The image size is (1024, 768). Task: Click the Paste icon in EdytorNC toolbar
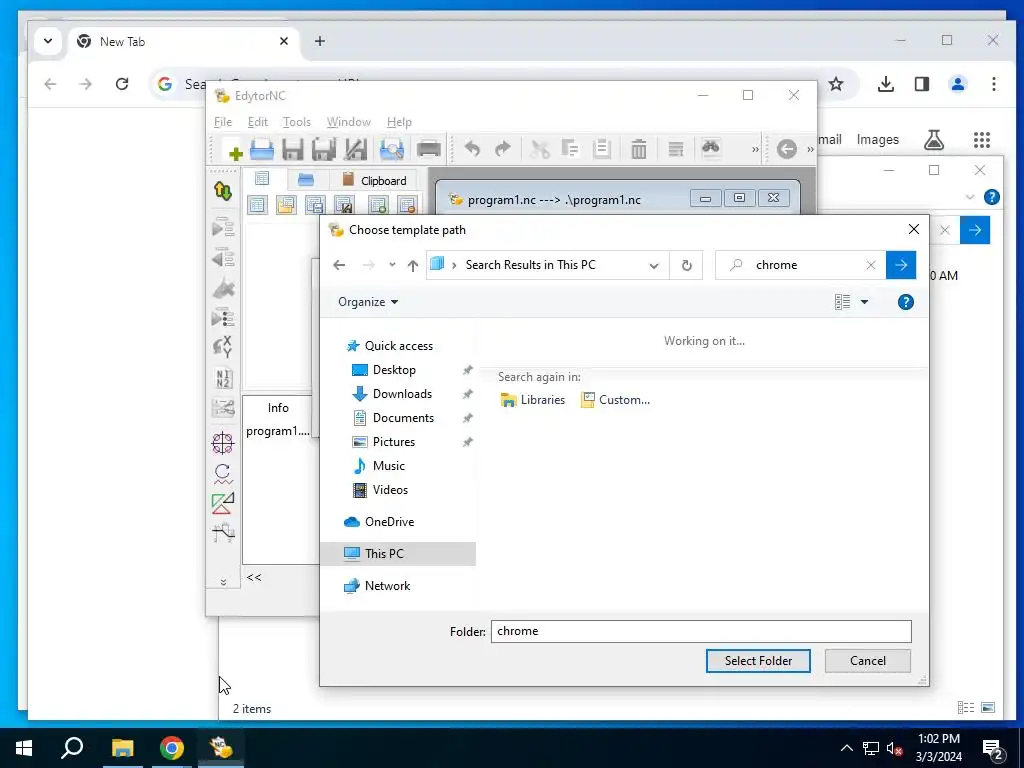(601, 150)
